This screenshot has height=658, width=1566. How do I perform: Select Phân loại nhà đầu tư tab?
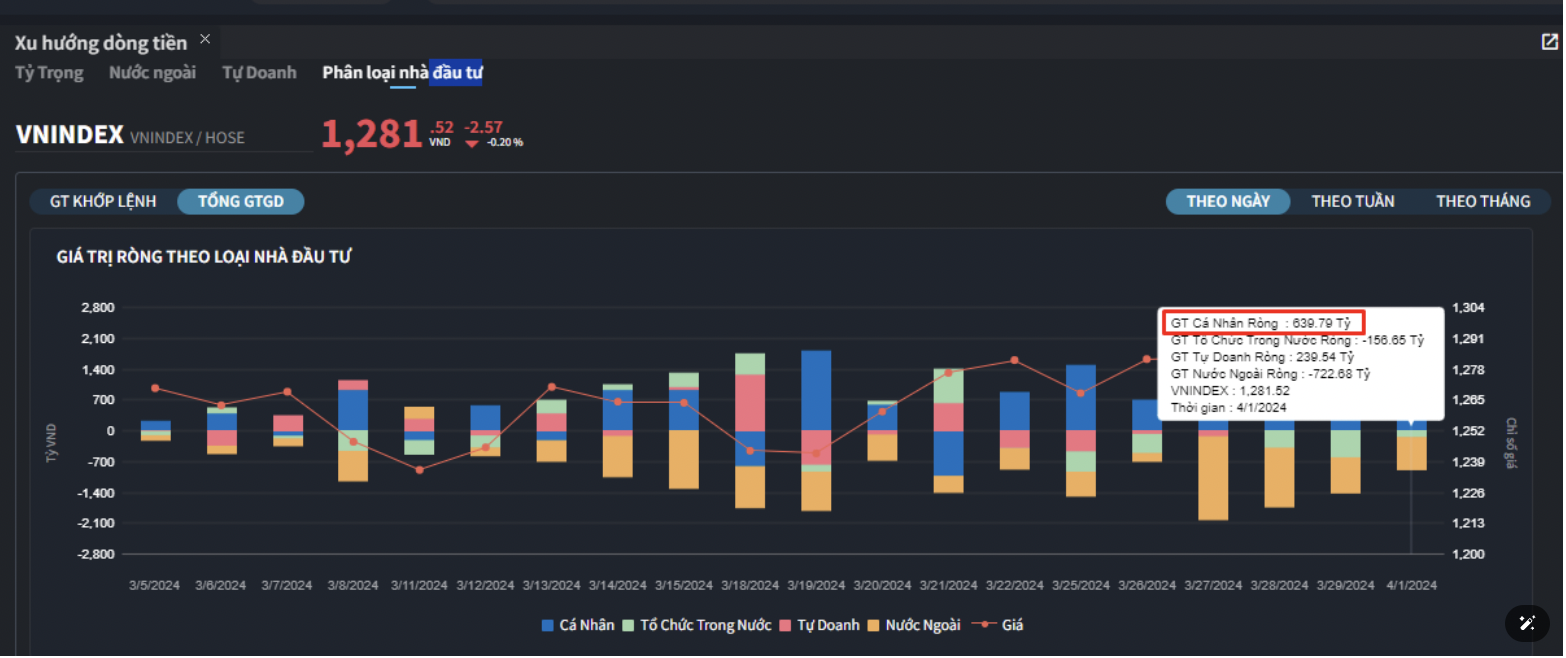click(x=402, y=72)
